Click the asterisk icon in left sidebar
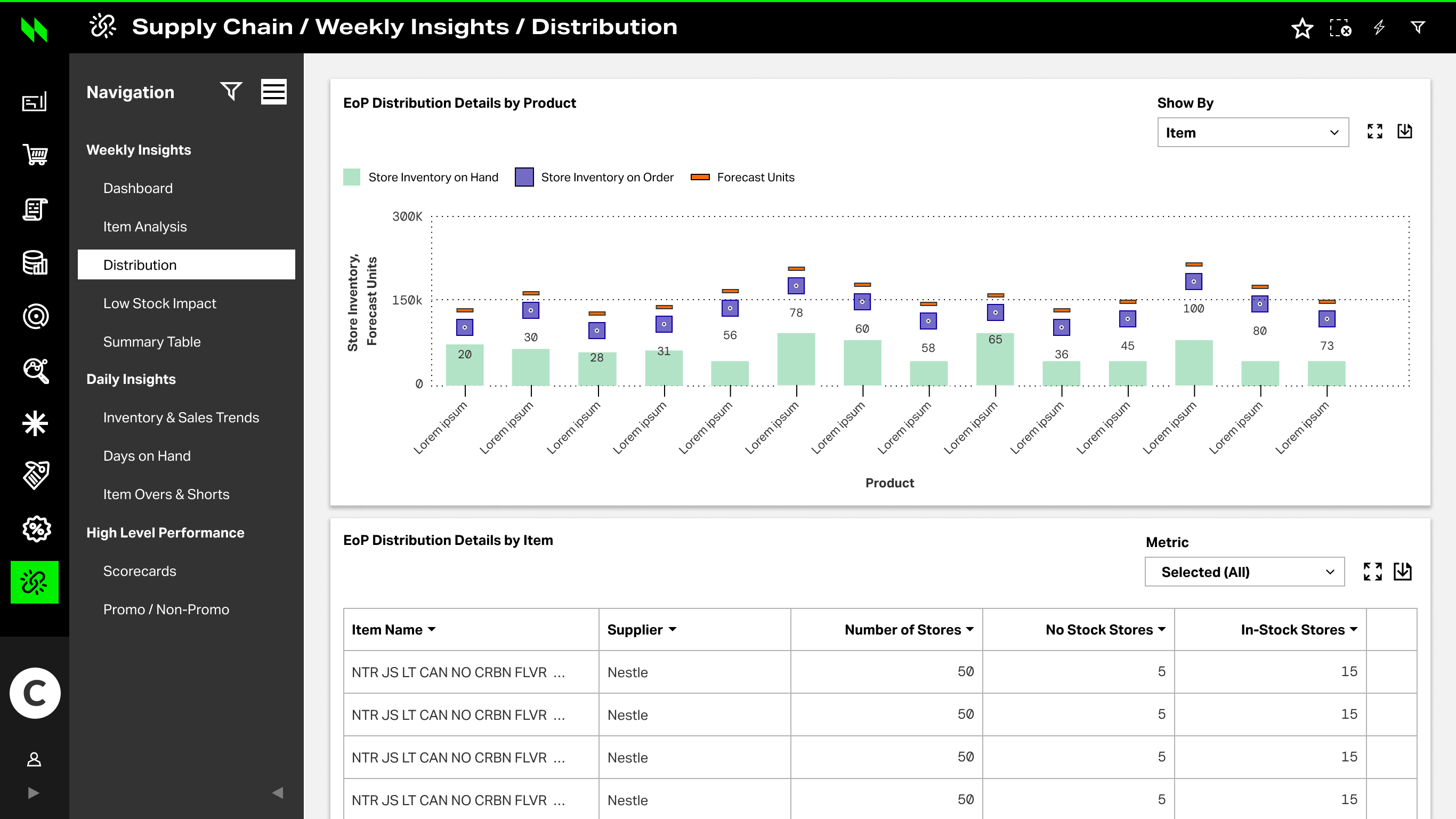The height and width of the screenshot is (819, 1456). point(35,423)
